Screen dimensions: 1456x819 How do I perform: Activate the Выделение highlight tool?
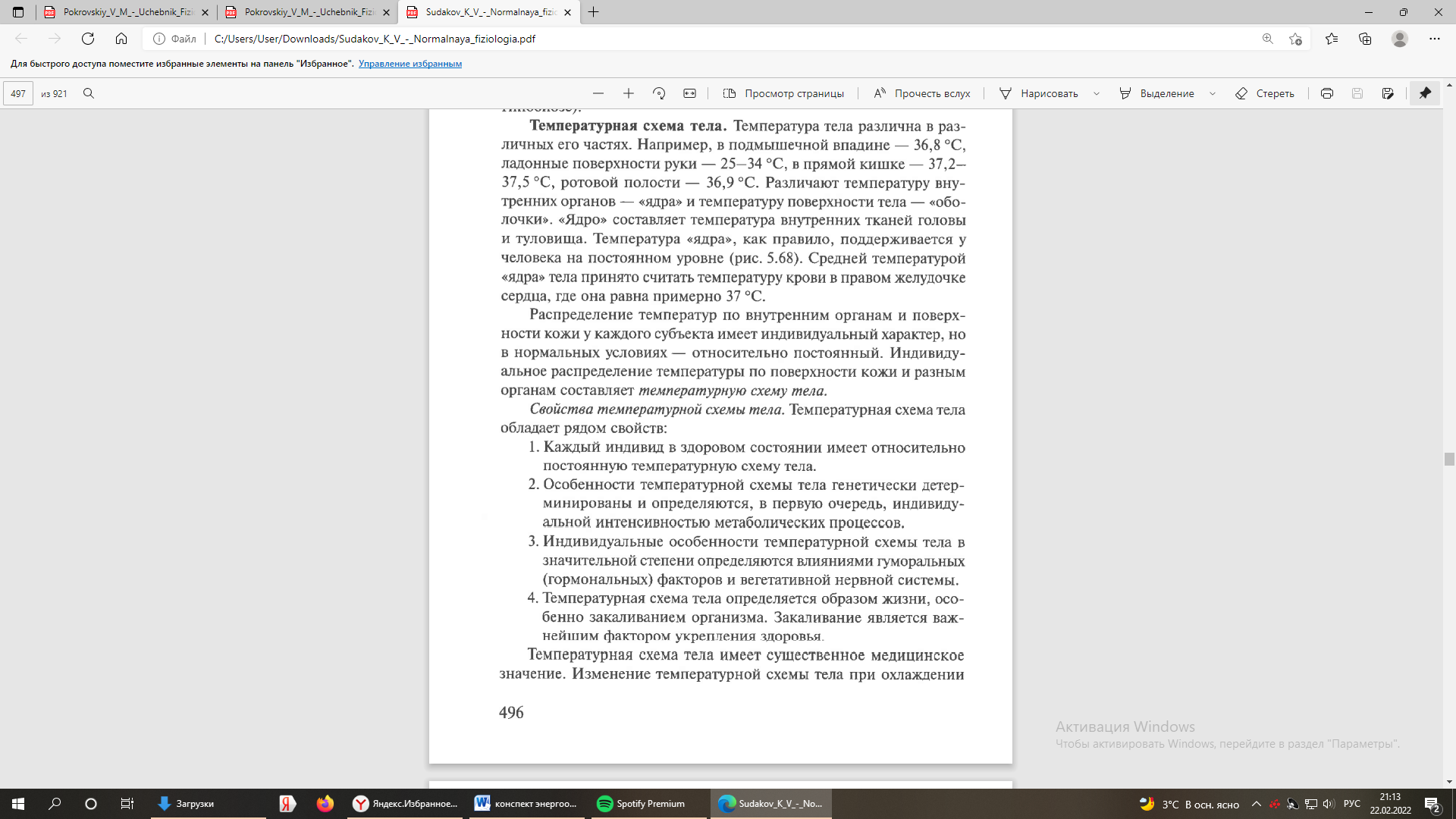pyautogui.click(x=1157, y=93)
